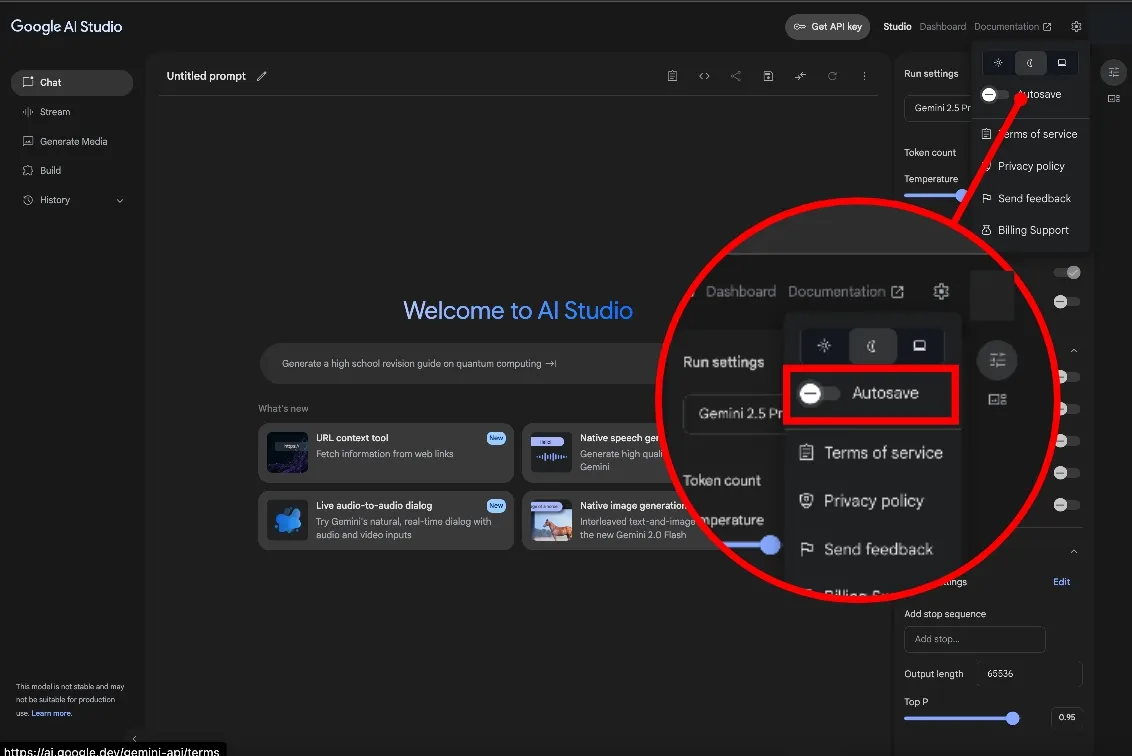The height and width of the screenshot is (756, 1132).
Task: Open the three-dot more options menu
Action: [864, 76]
